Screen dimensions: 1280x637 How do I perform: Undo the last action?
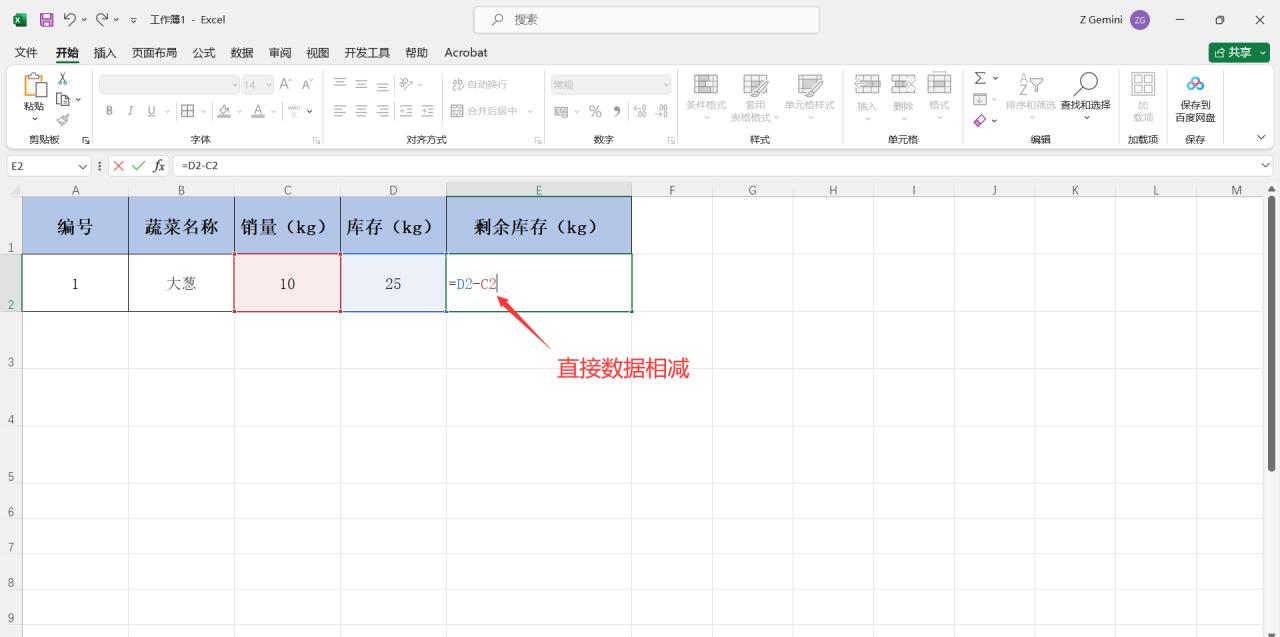(x=70, y=19)
